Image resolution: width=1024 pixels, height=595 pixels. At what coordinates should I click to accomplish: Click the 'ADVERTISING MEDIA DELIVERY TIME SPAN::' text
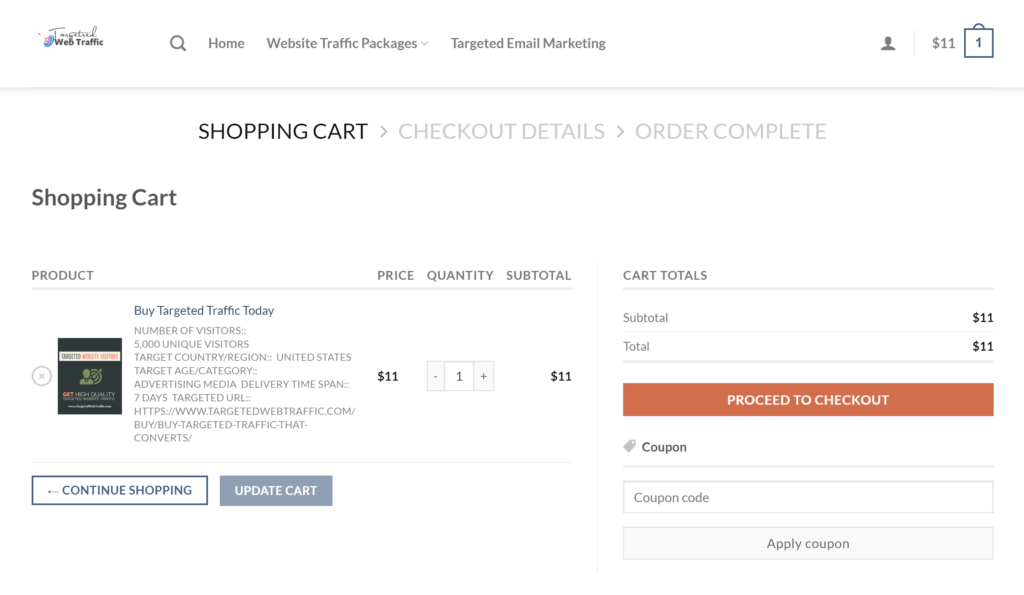(x=242, y=384)
